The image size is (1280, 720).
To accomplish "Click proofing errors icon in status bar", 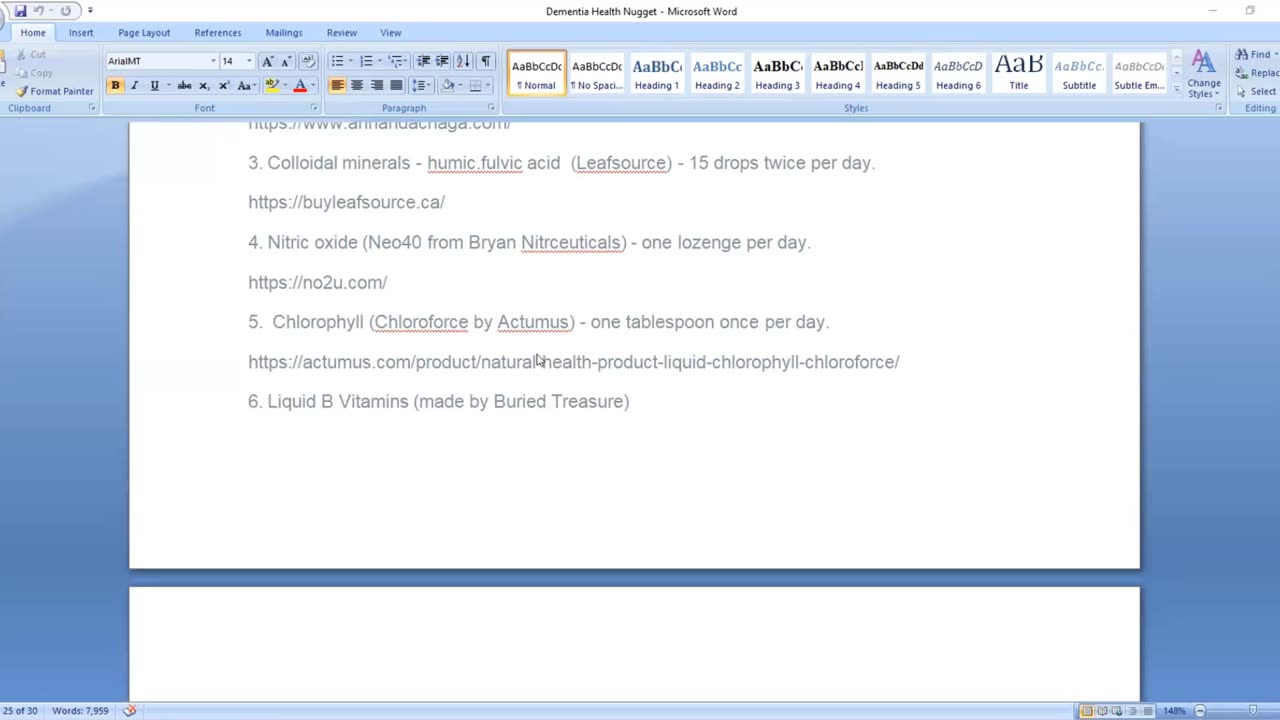I will click(129, 711).
